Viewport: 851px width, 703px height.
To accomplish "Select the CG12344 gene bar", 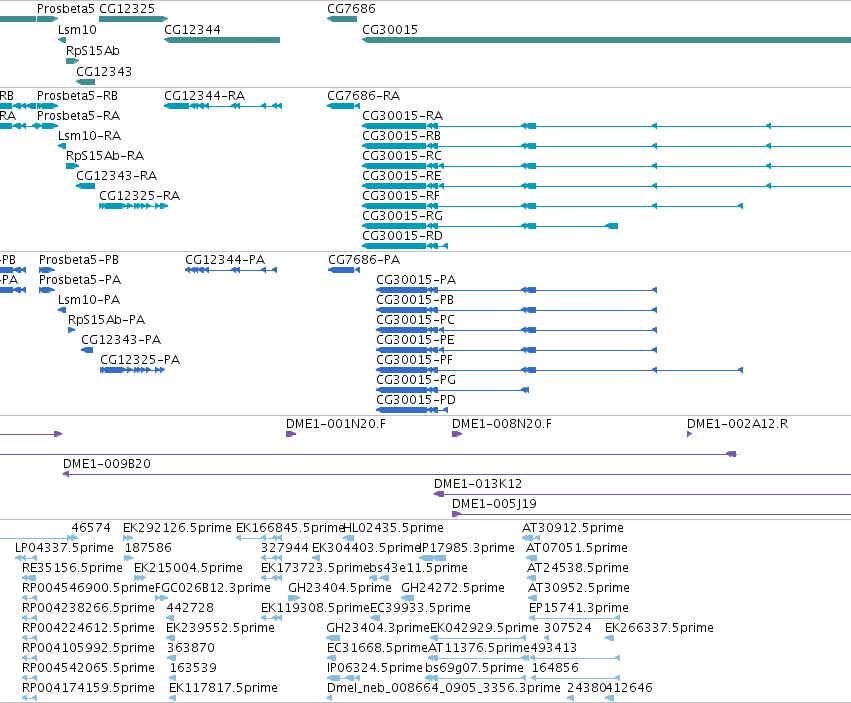I will pyautogui.click(x=222, y=40).
